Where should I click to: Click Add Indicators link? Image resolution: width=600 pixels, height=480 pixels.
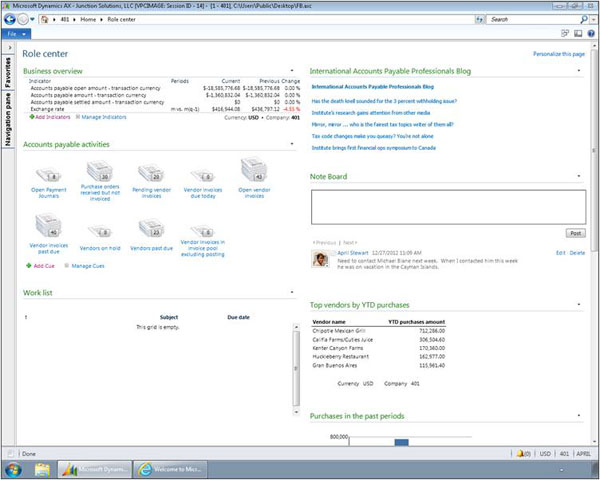[x=50, y=117]
